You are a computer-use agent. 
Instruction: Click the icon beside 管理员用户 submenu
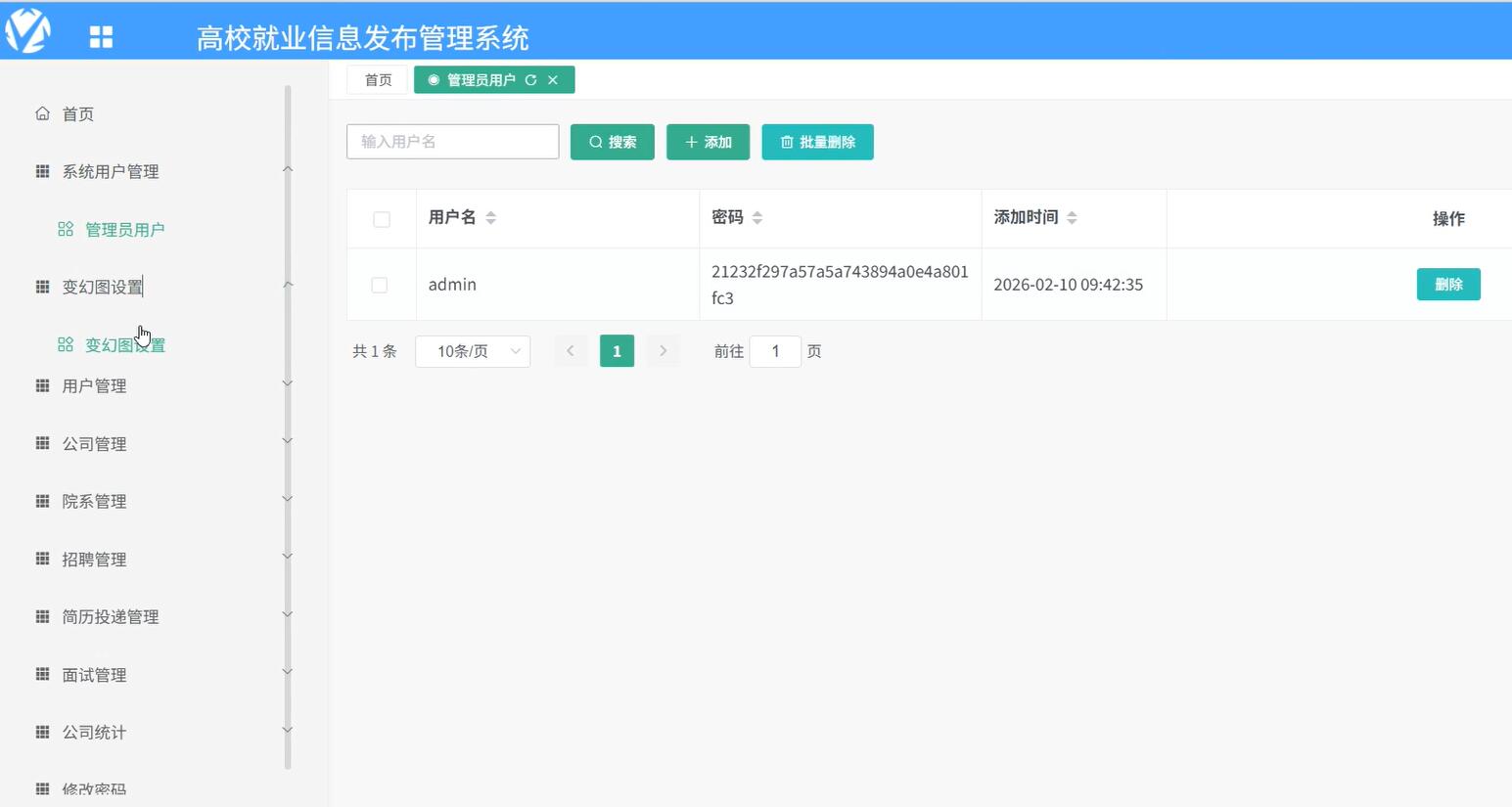tap(66, 229)
